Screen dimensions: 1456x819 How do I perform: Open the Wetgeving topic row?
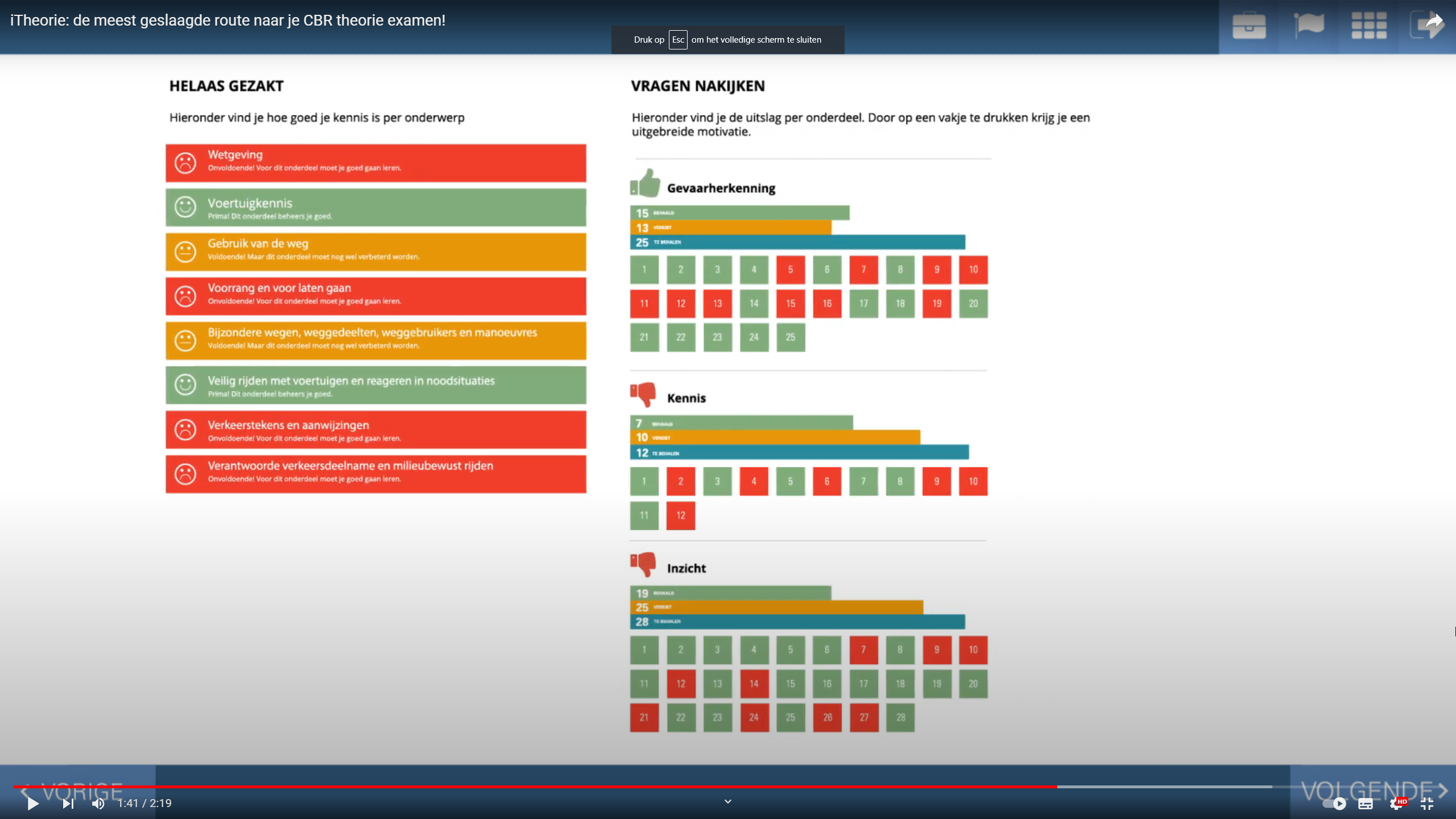[x=375, y=163]
